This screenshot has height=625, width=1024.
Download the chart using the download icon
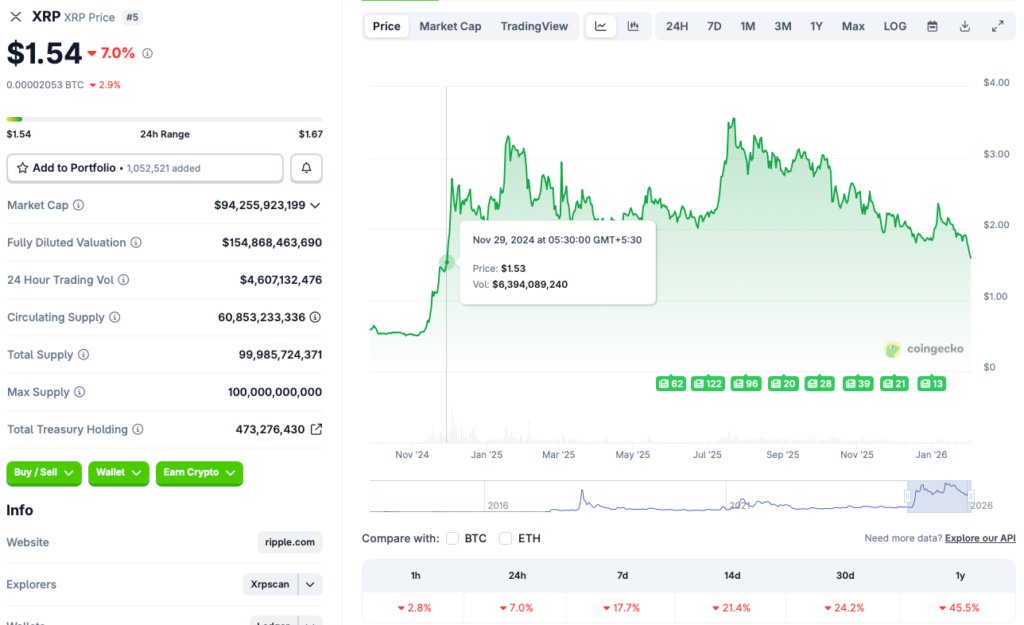coord(965,25)
